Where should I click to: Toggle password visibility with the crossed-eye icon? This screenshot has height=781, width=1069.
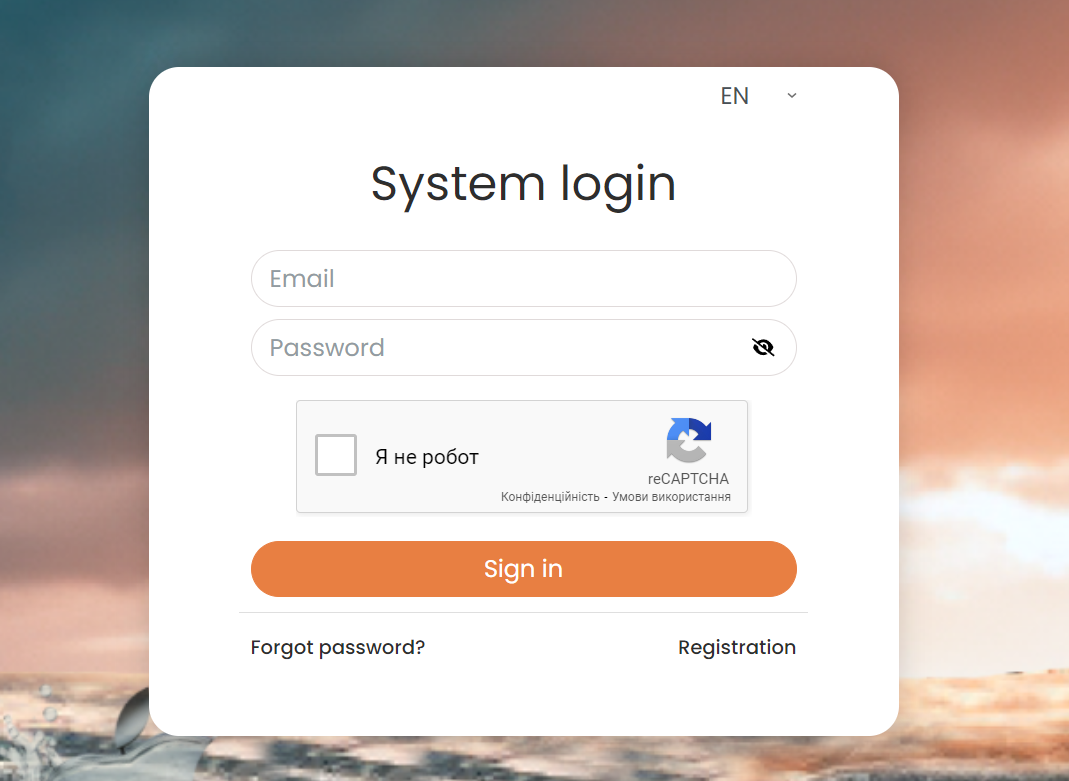[x=763, y=348]
